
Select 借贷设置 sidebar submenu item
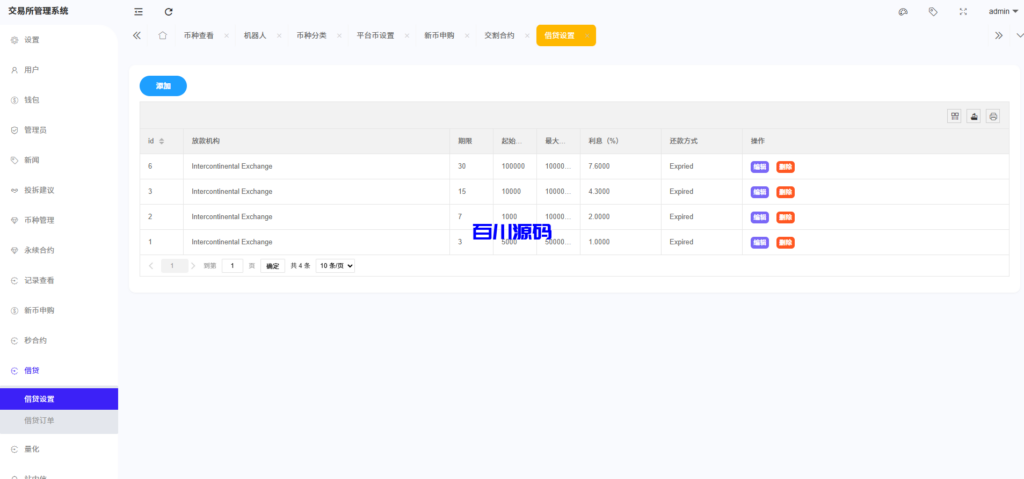[59, 399]
